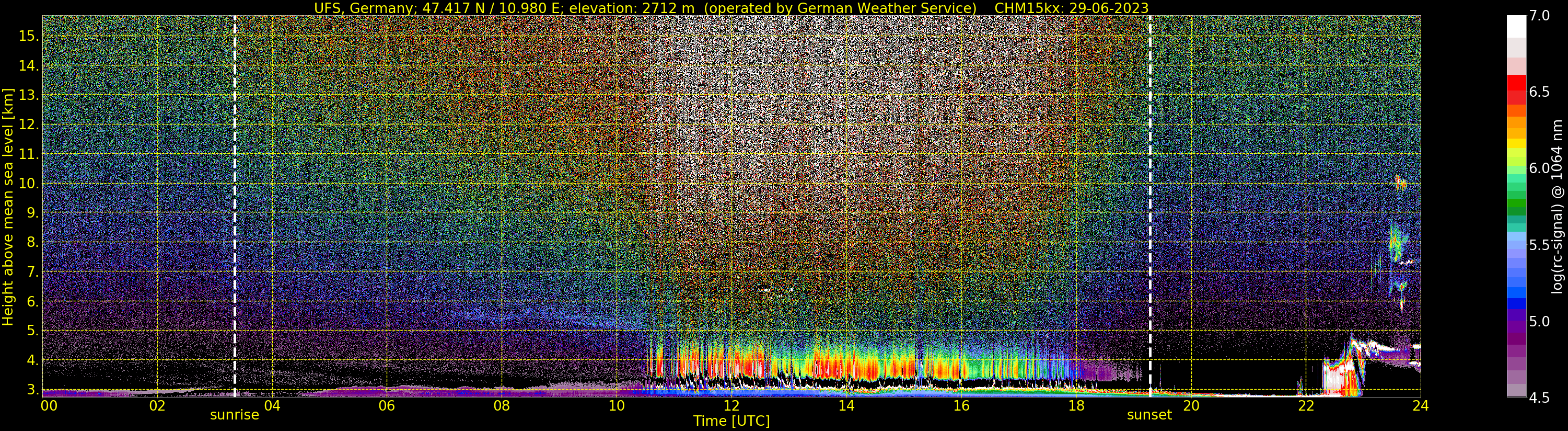Click the height axis tick '4.'
This screenshot has height=431, width=1568.
click(32, 360)
